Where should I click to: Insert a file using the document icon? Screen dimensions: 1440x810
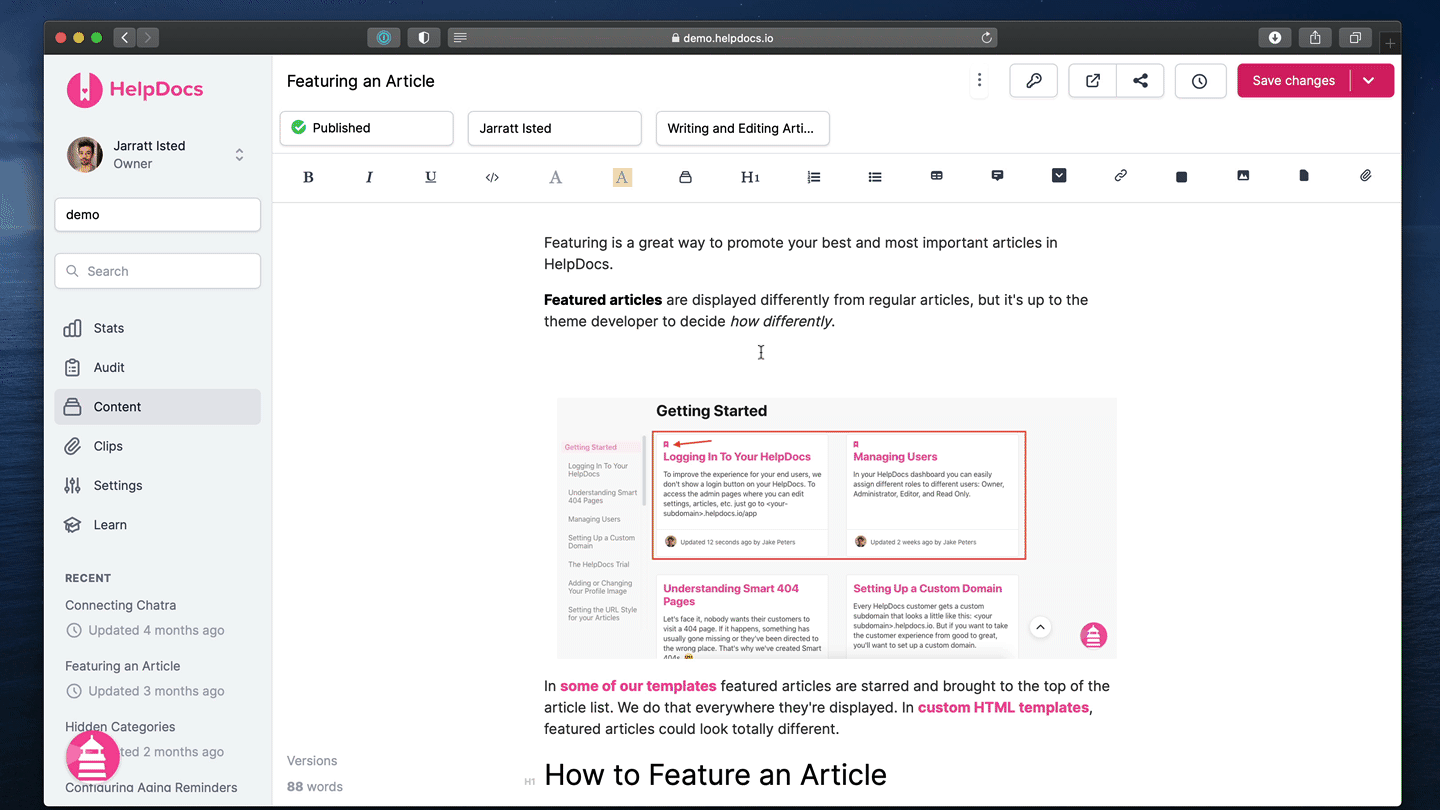[x=1304, y=175]
